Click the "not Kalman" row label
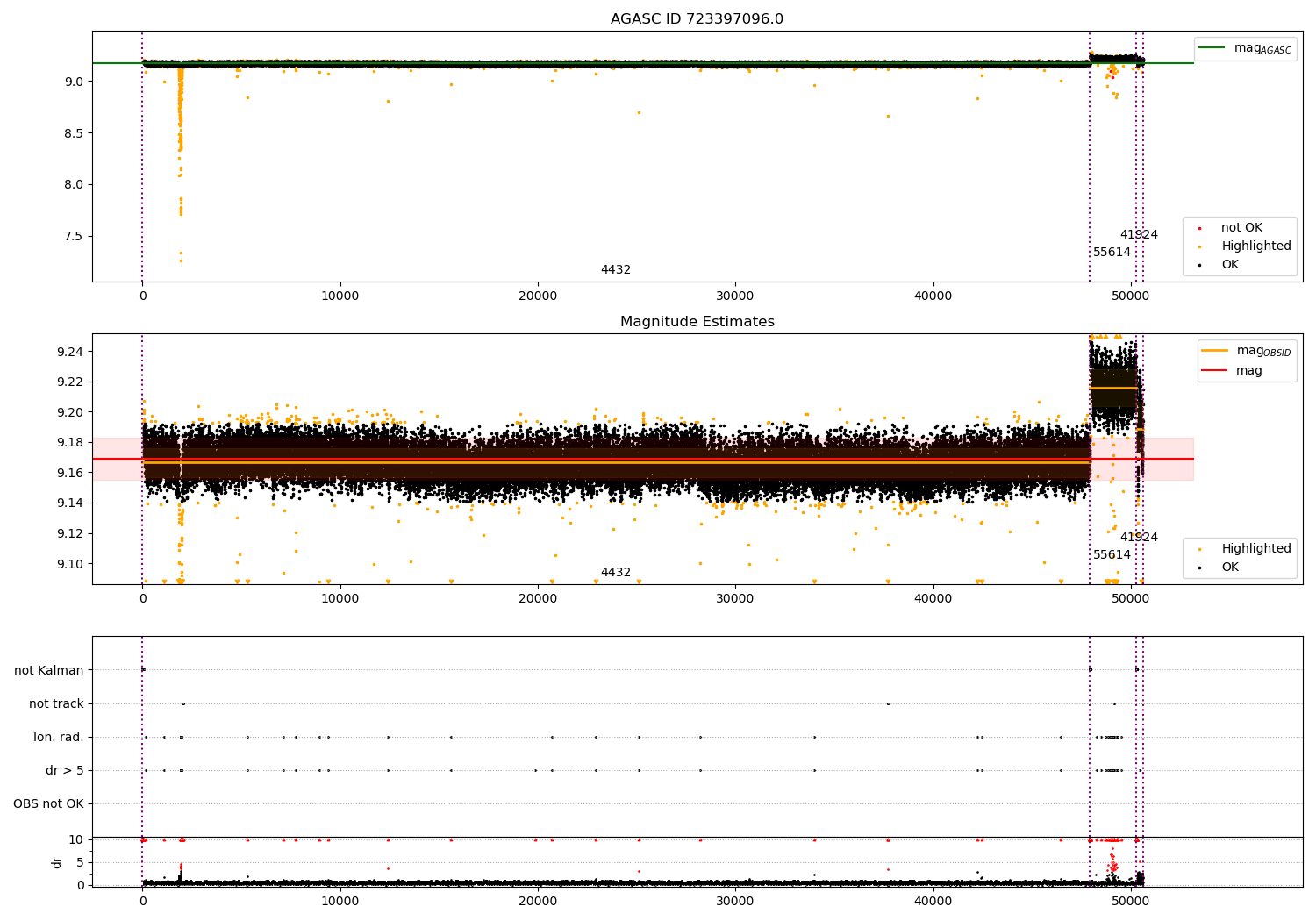 [x=49, y=671]
